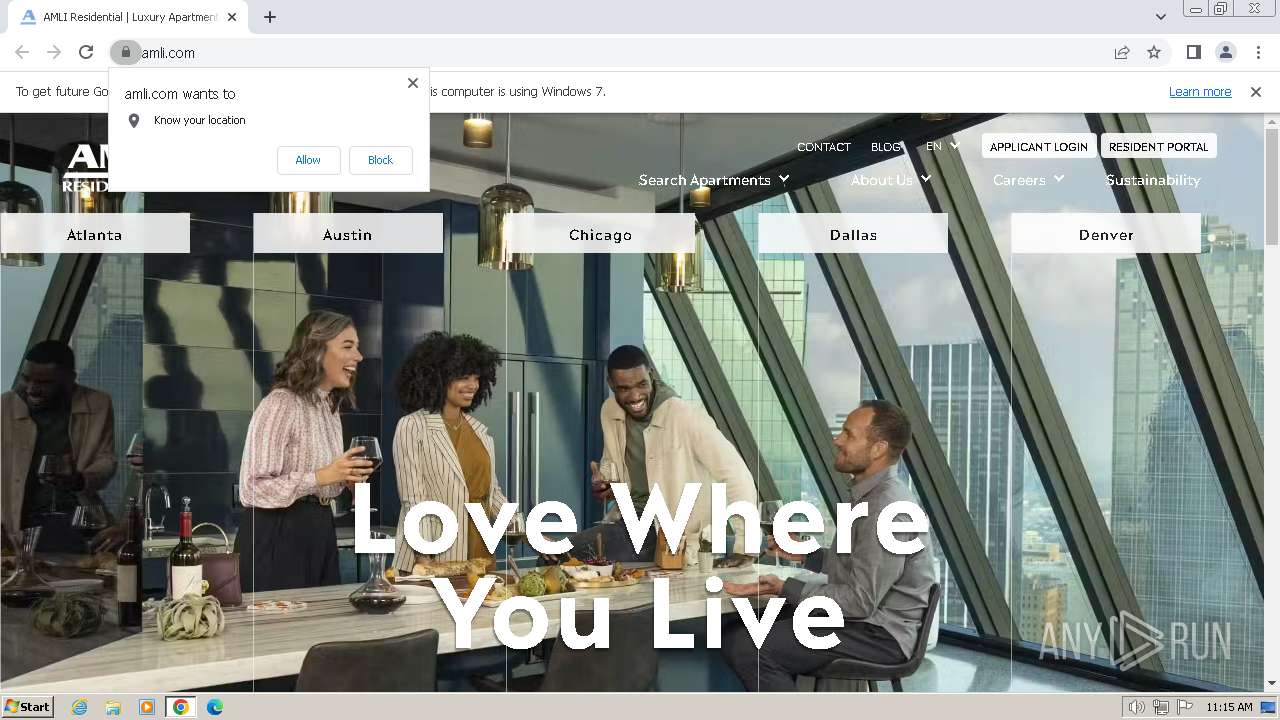Viewport: 1280px width, 720px height.
Task: Select the Denver city tab
Action: pyautogui.click(x=1106, y=234)
